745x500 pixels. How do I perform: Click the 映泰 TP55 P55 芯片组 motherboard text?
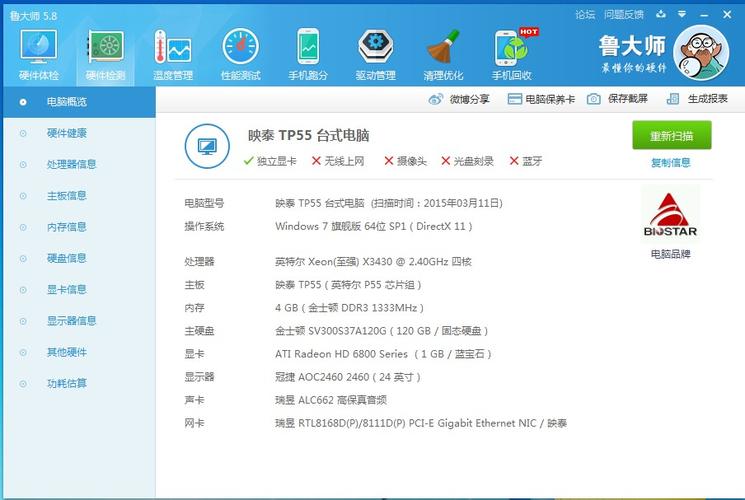click(348, 285)
